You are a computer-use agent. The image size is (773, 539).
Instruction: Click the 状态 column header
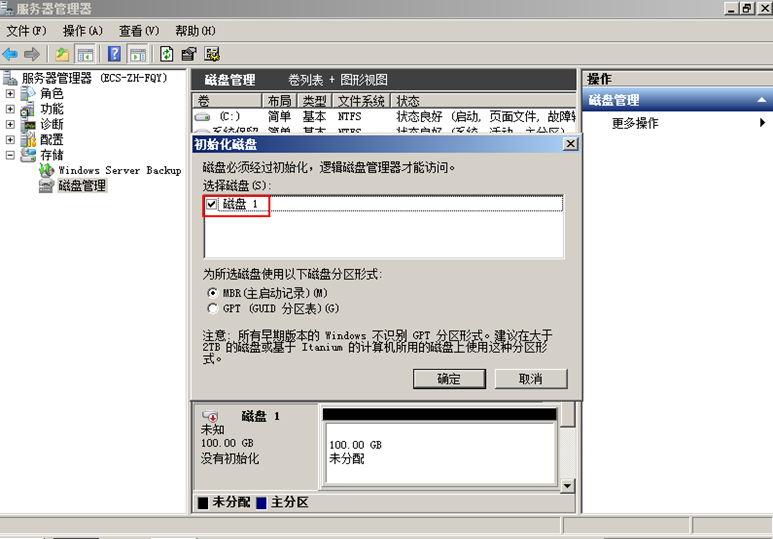point(483,101)
